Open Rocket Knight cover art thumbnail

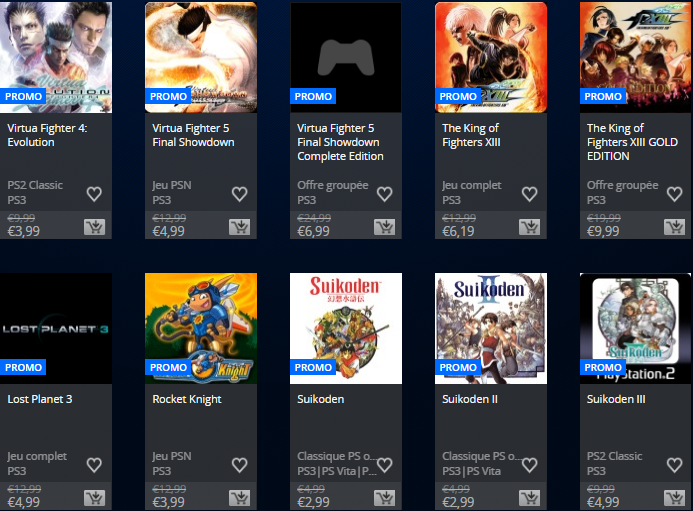click(201, 328)
